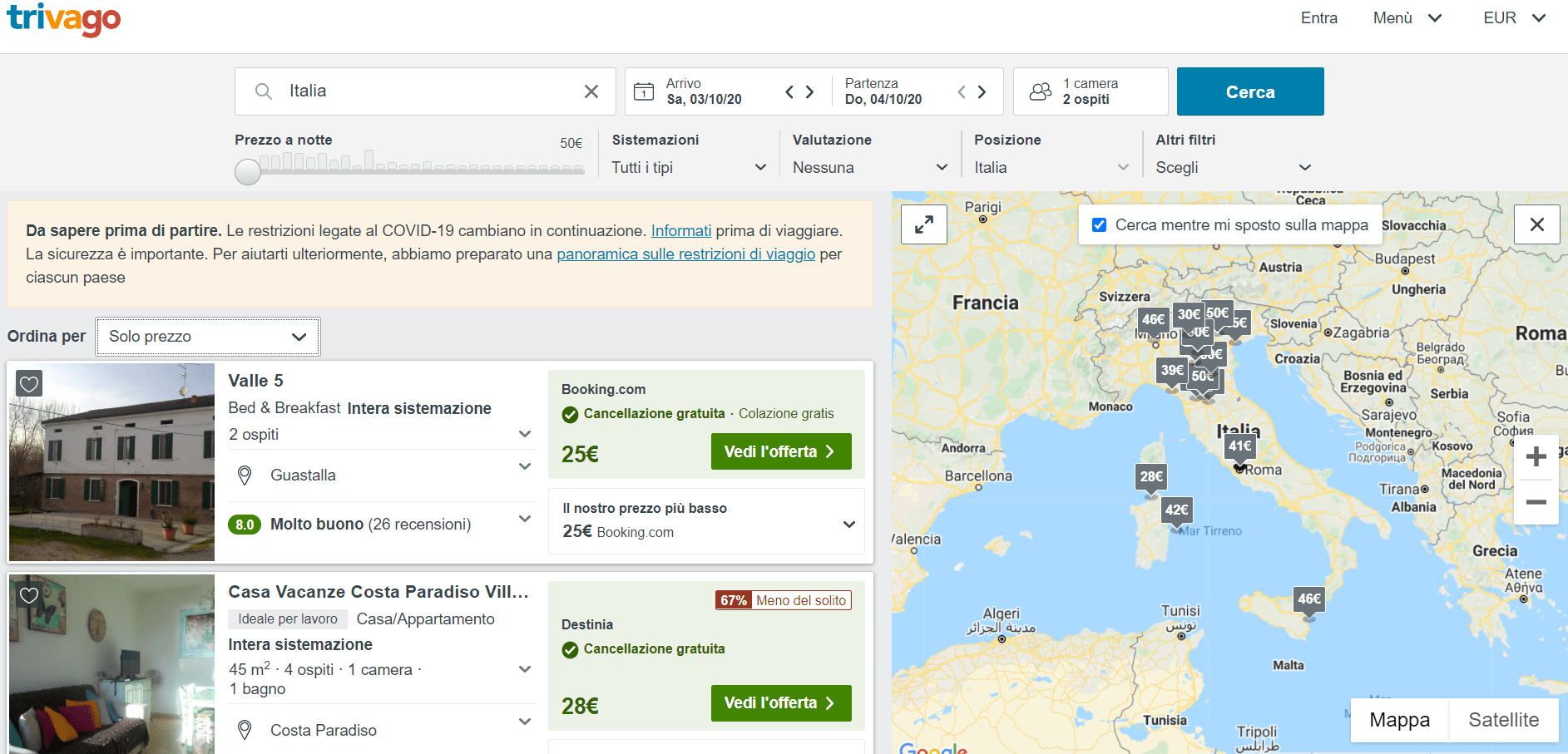Open the Valle 5 property photo

click(111, 462)
